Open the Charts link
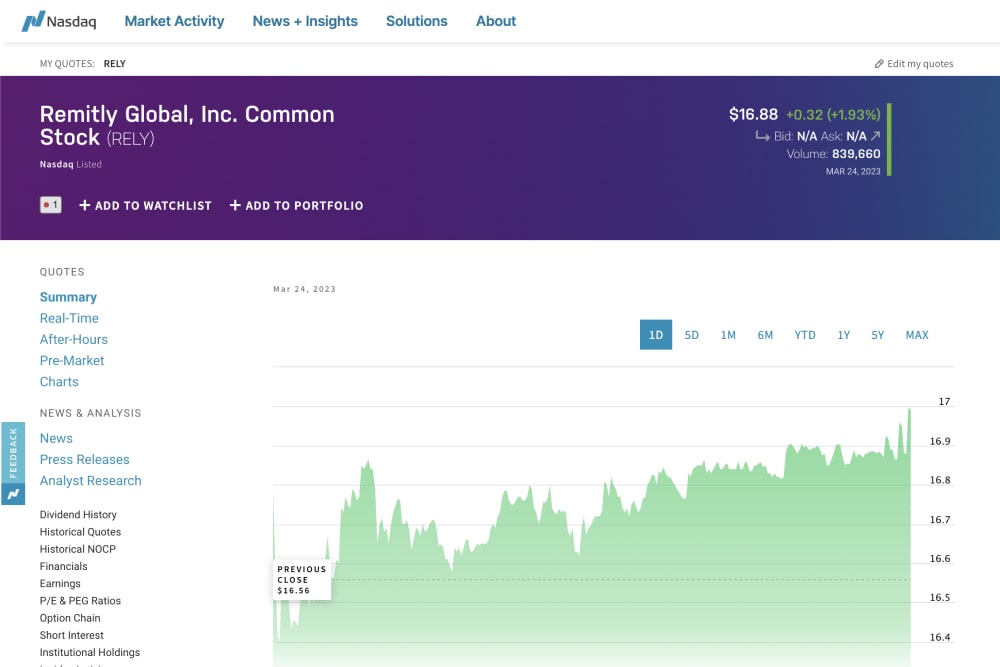The height and width of the screenshot is (667, 1000). click(59, 381)
